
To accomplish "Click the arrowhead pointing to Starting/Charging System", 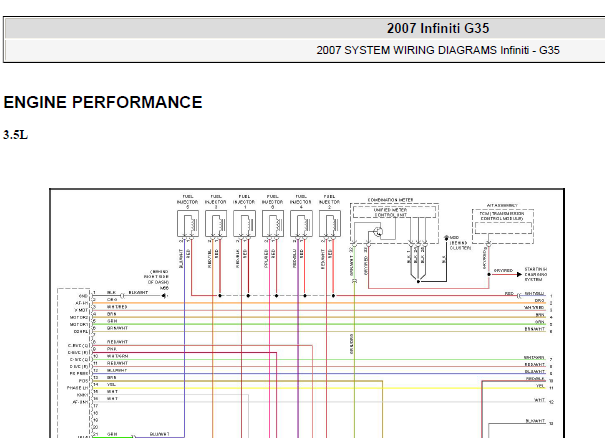I will pyautogui.click(x=519, y=274).
